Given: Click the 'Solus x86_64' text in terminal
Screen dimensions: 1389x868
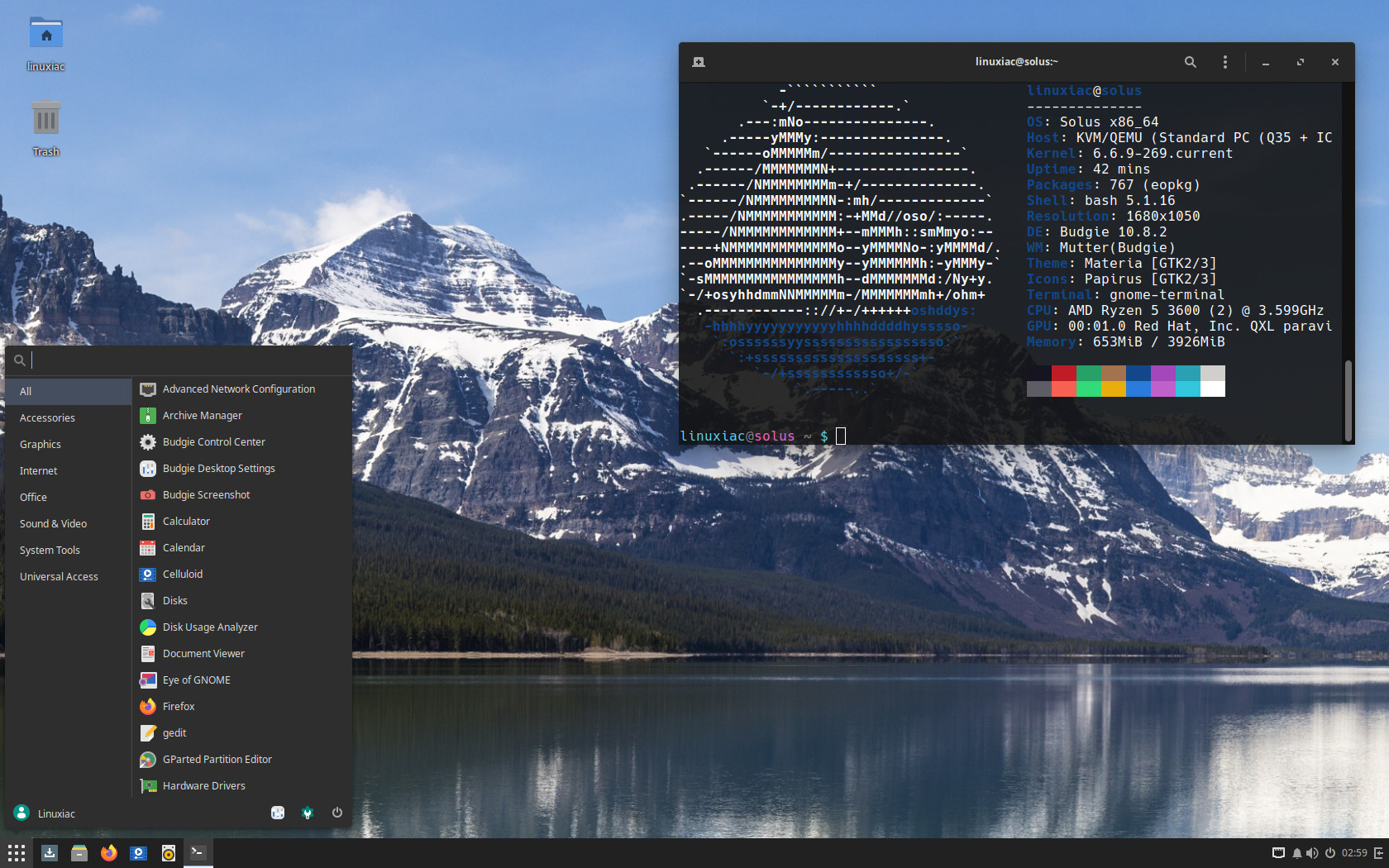Looking at the screenshot, I should [1109, 122].
